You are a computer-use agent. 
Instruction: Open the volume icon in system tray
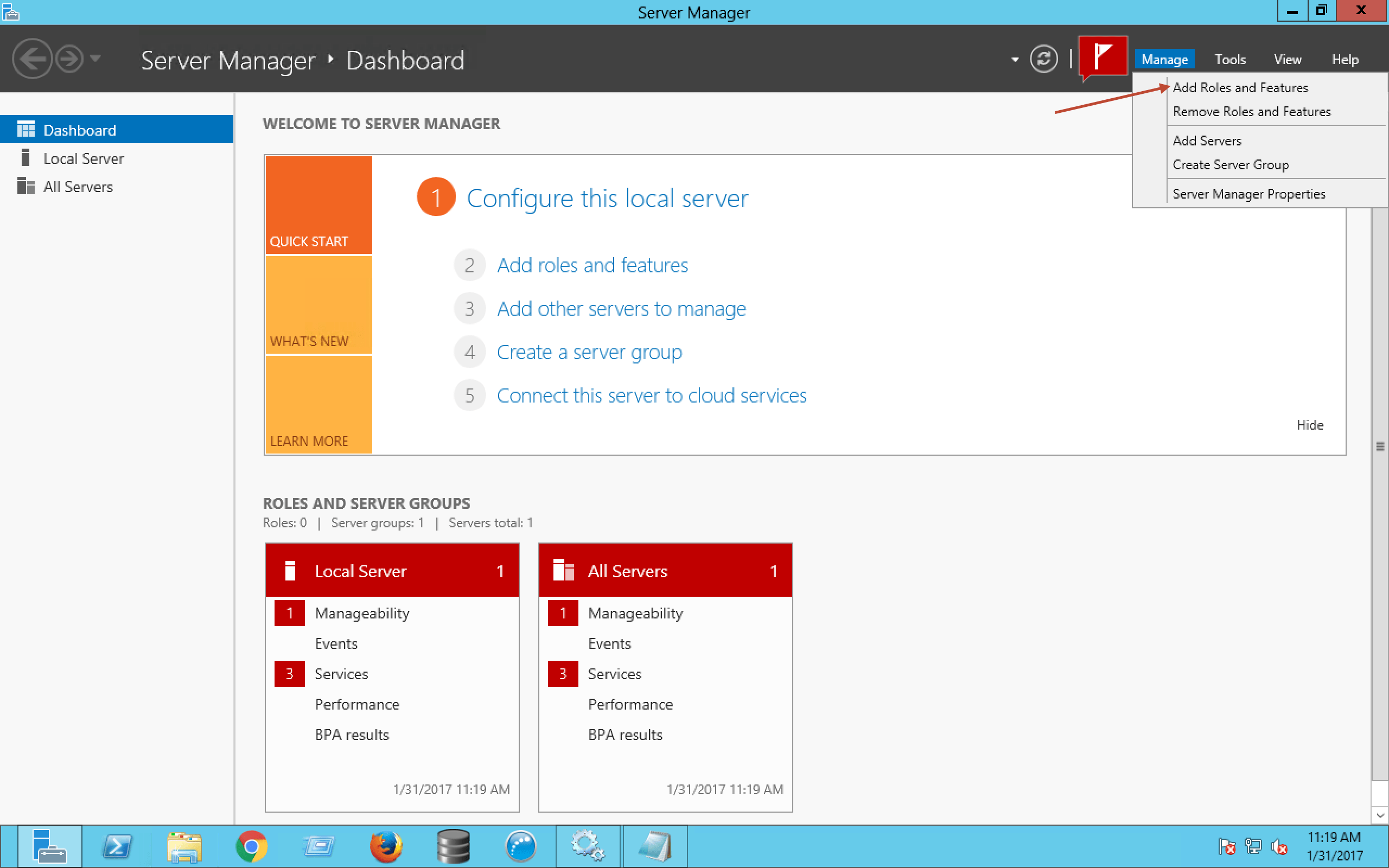click(x=1279, y=846)
